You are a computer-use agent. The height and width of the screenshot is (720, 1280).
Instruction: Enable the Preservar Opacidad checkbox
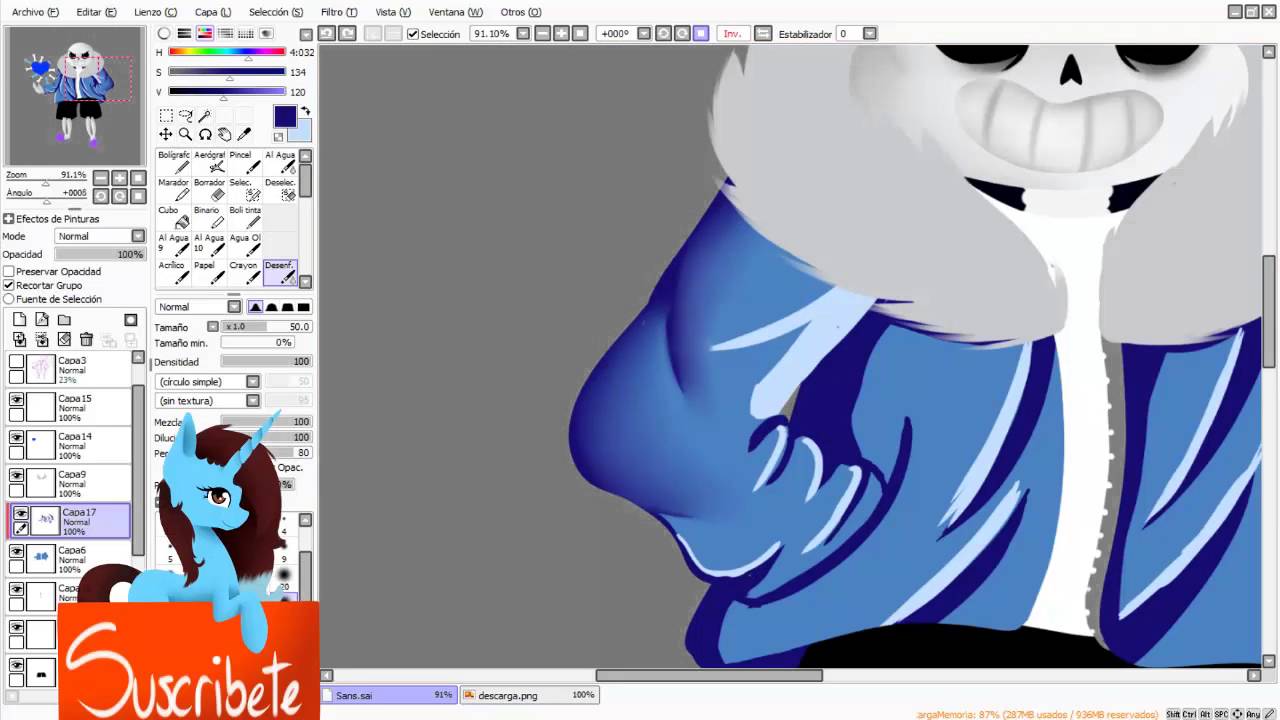[x=9, y=272]
